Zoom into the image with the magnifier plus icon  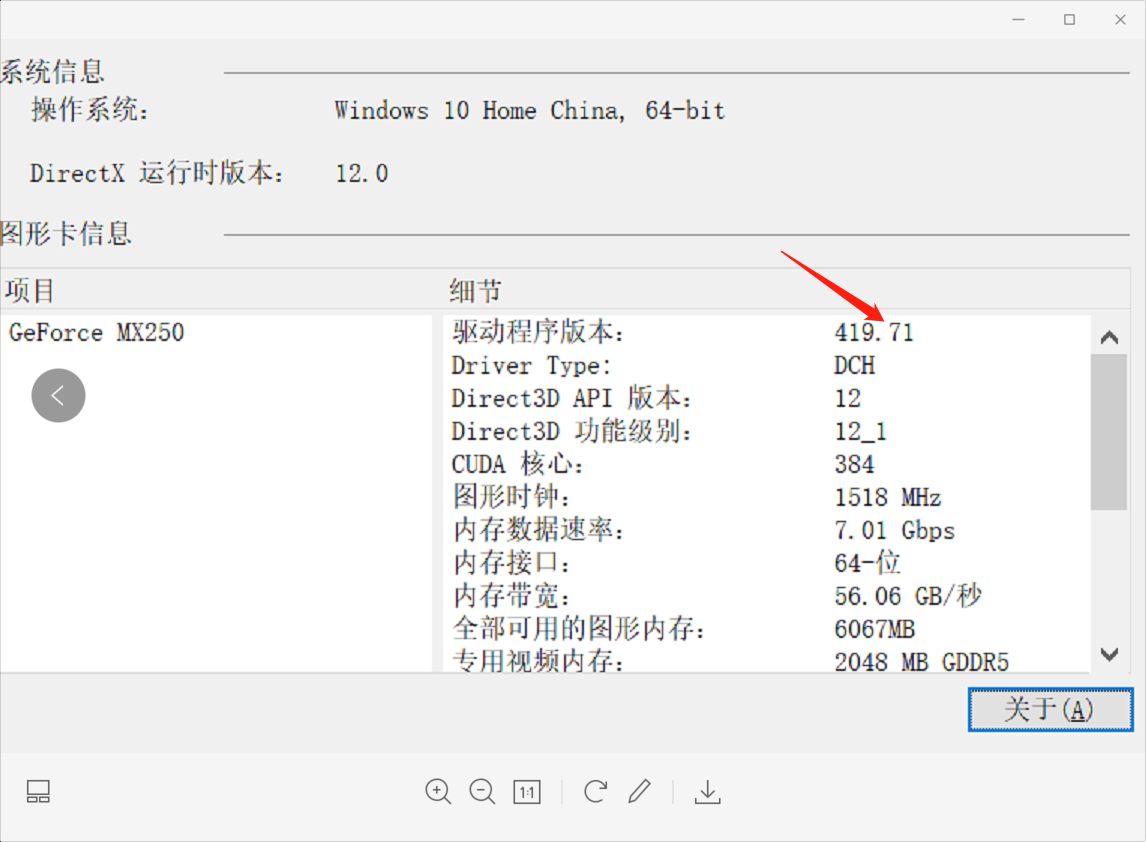pos(438,791)
